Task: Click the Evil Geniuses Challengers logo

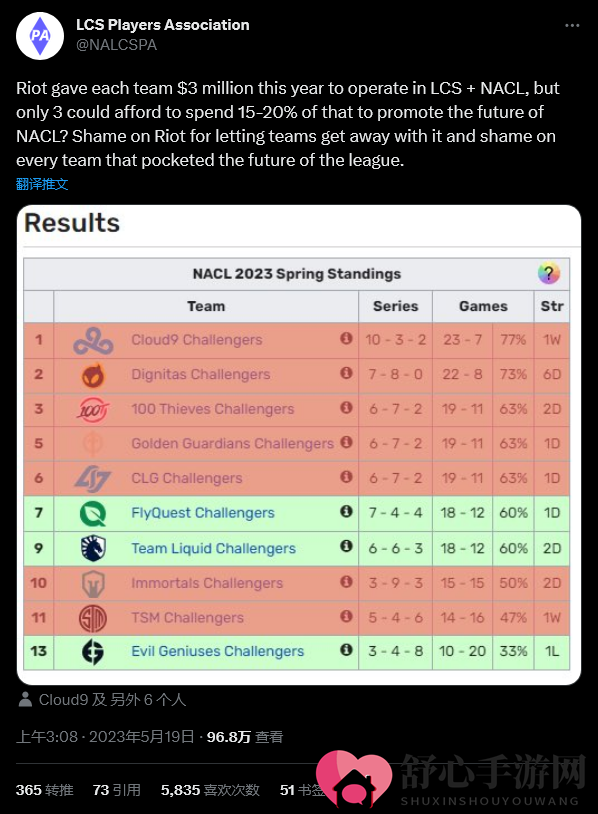Action: pos(93,652)
